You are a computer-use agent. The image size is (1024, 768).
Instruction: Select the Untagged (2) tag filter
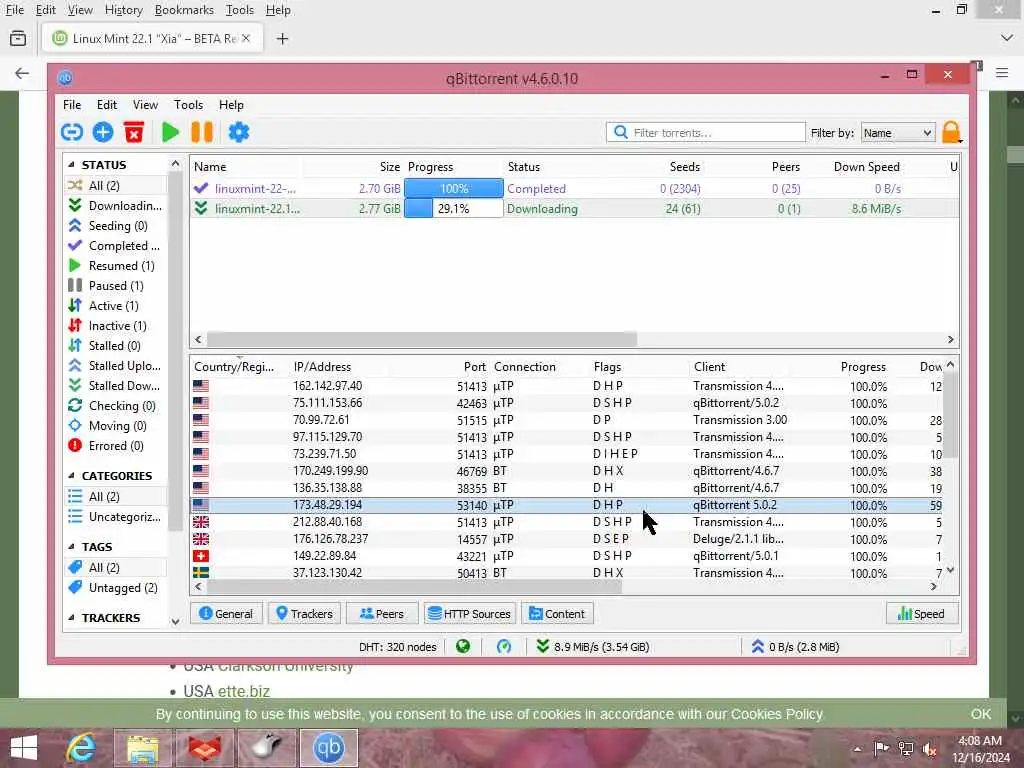[x=115, y=588]
